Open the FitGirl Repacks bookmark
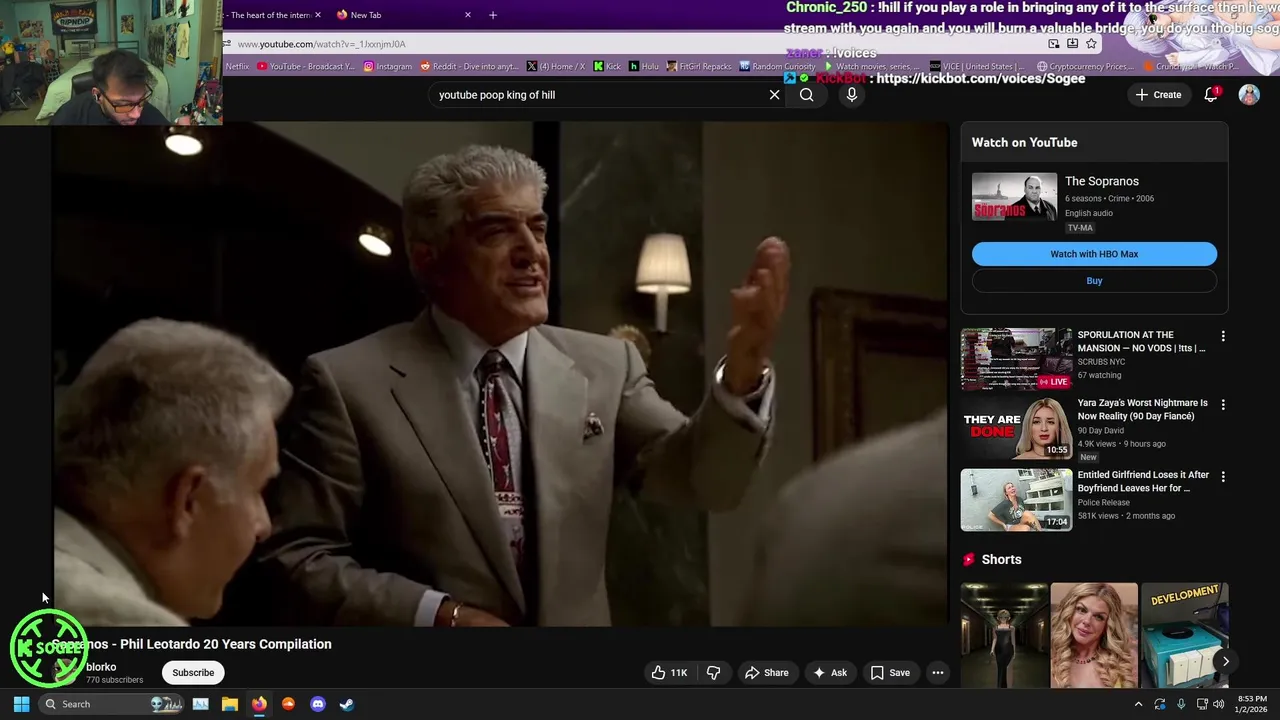Screen dimensions: 1280x720 699,66
